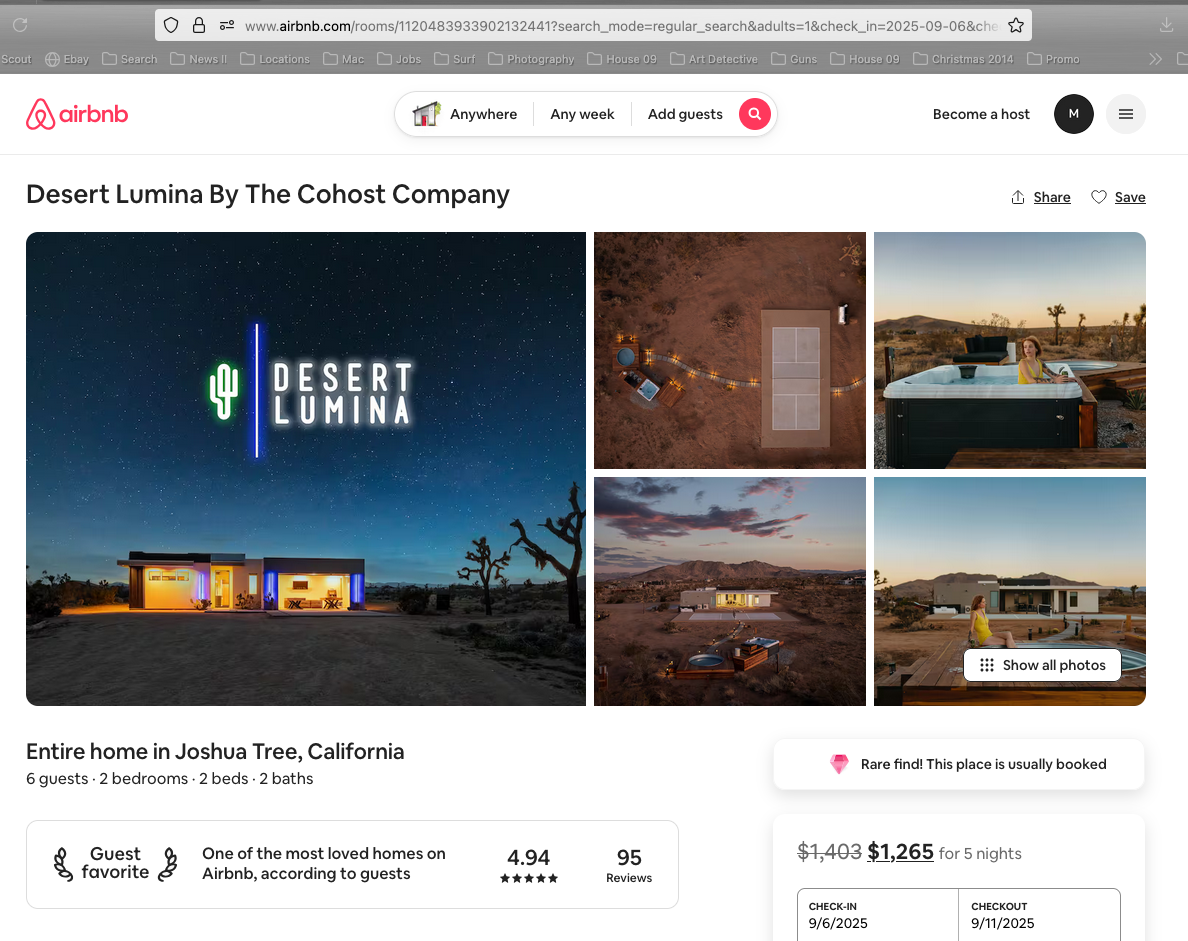Open the hot tub photo thumbnail
This screenshot has width=1188, height=941.
pyautogui.click(x=1009, y=350)
